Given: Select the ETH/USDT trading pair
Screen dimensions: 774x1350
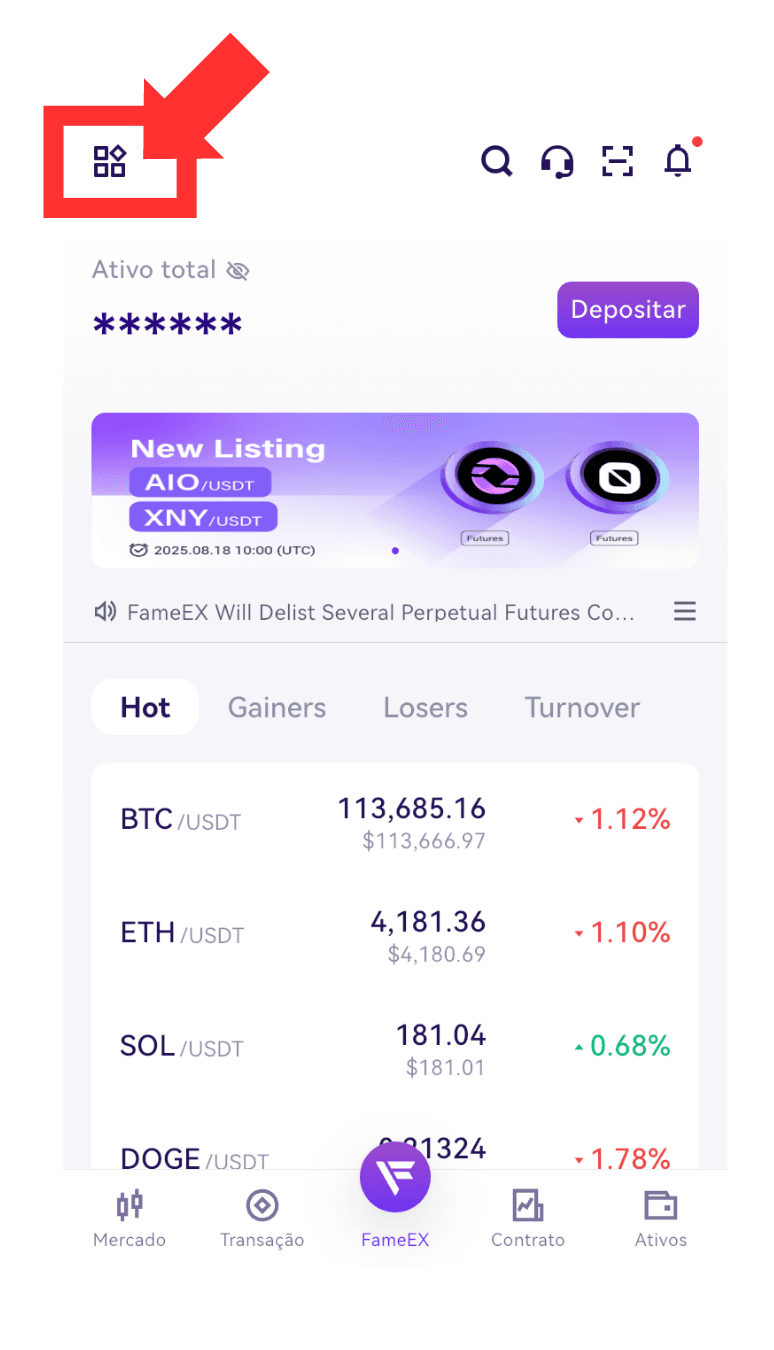Looking at the screenshot, I should pos(395,934).
